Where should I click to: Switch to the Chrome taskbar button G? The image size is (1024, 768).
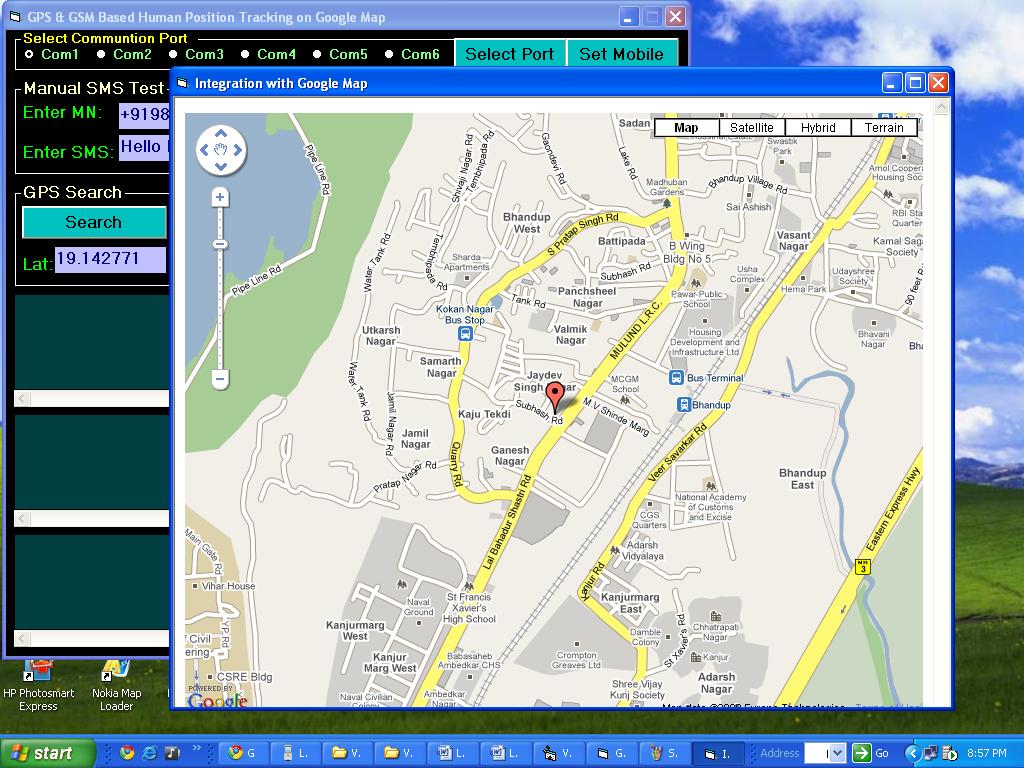point(244,753)
